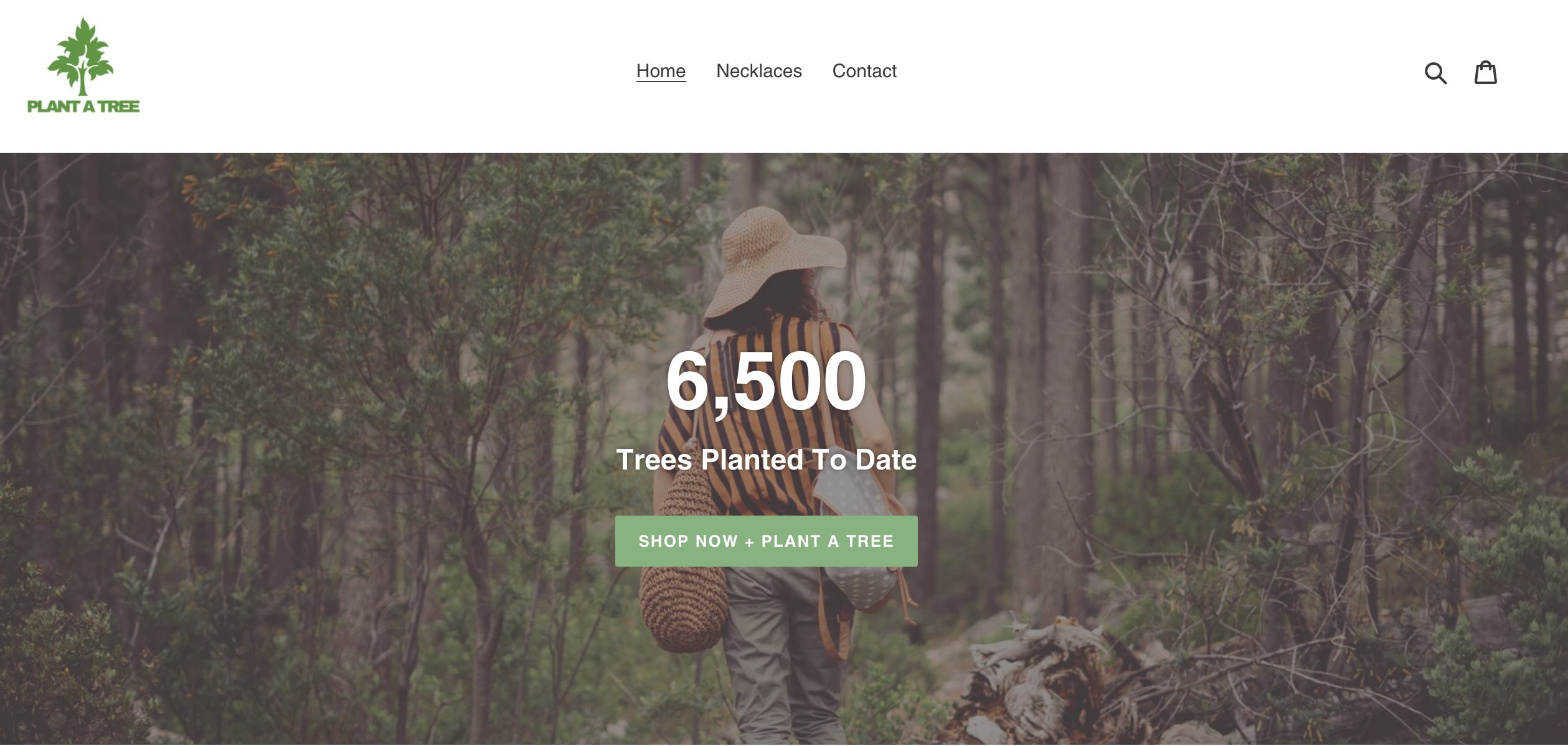The height and width of the screenshot is (746, 1568).
Task: Click the underline beneath Home link
Action: pos(661,81)
